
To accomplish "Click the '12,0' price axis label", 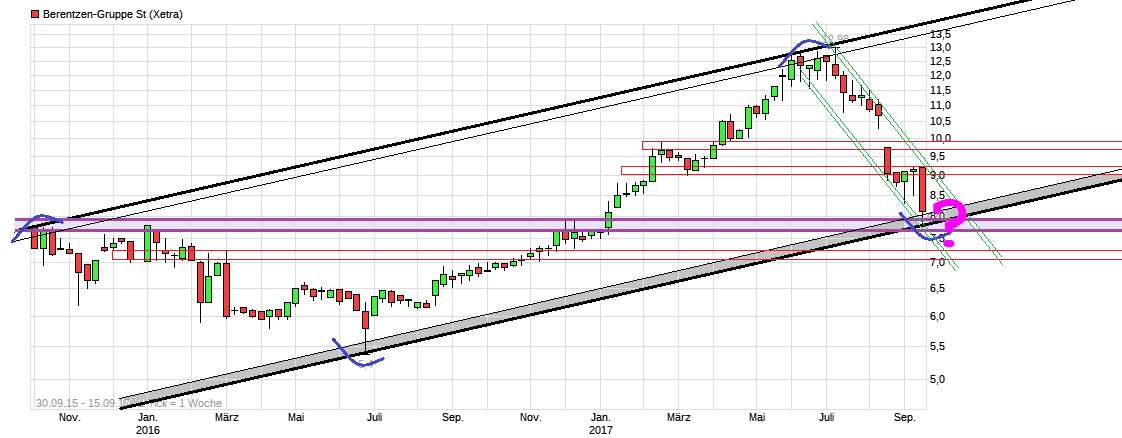I will [x=940, y=75].
